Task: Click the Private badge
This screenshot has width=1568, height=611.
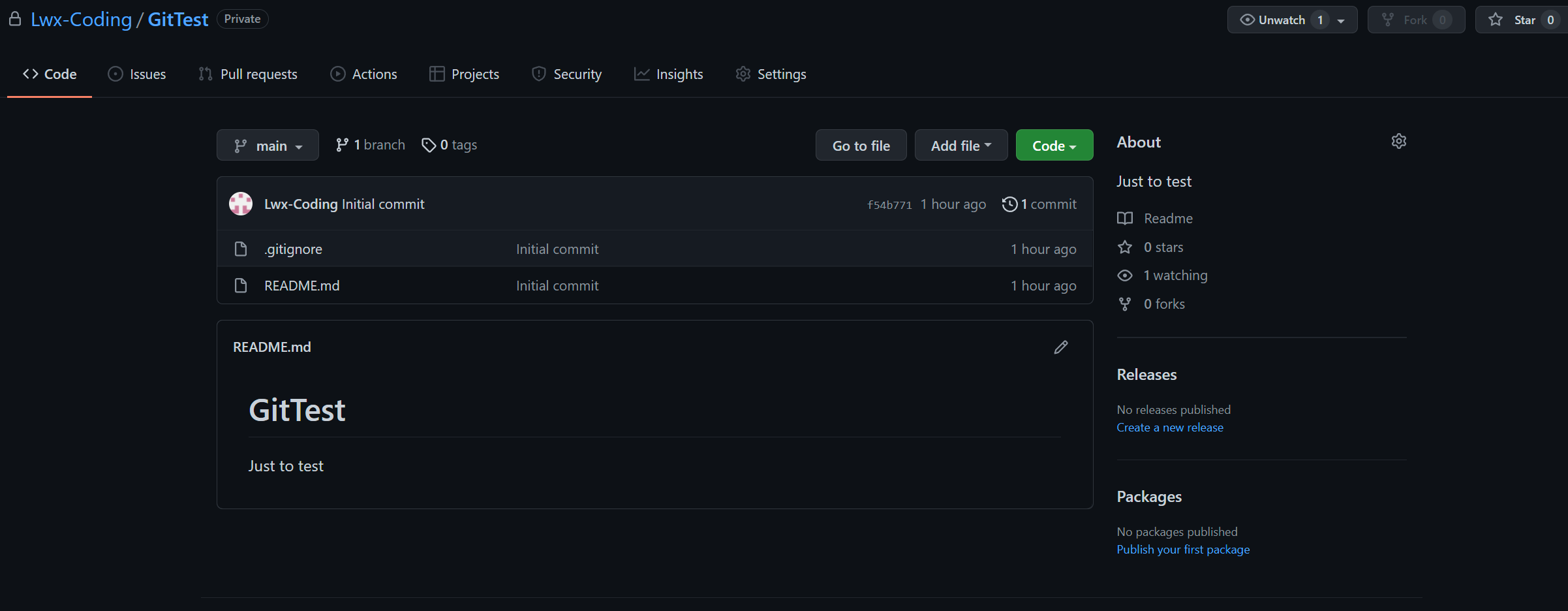Action: click(242, 19)
